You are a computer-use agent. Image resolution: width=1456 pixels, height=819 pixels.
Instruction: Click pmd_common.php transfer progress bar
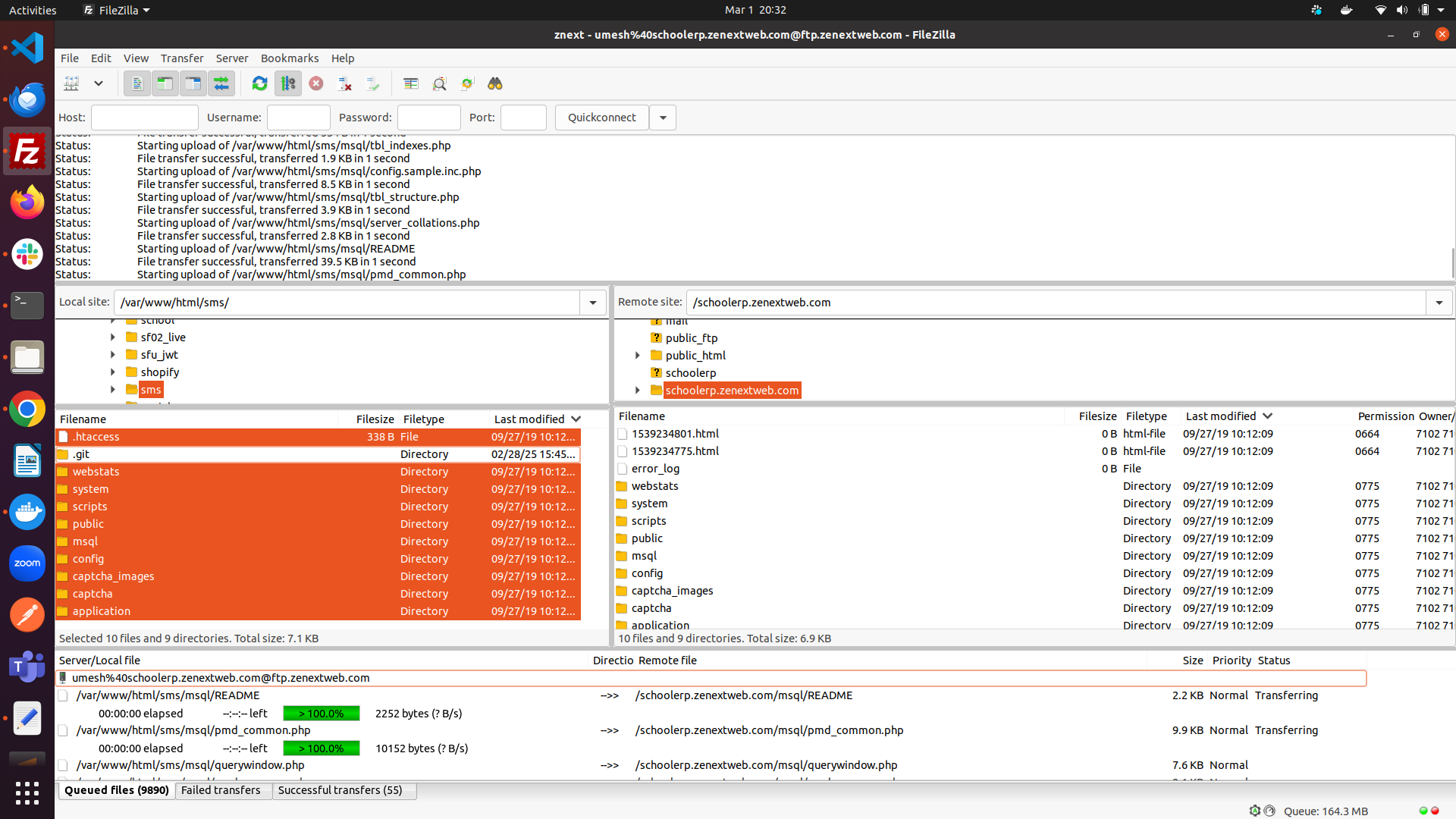point(322,748)
